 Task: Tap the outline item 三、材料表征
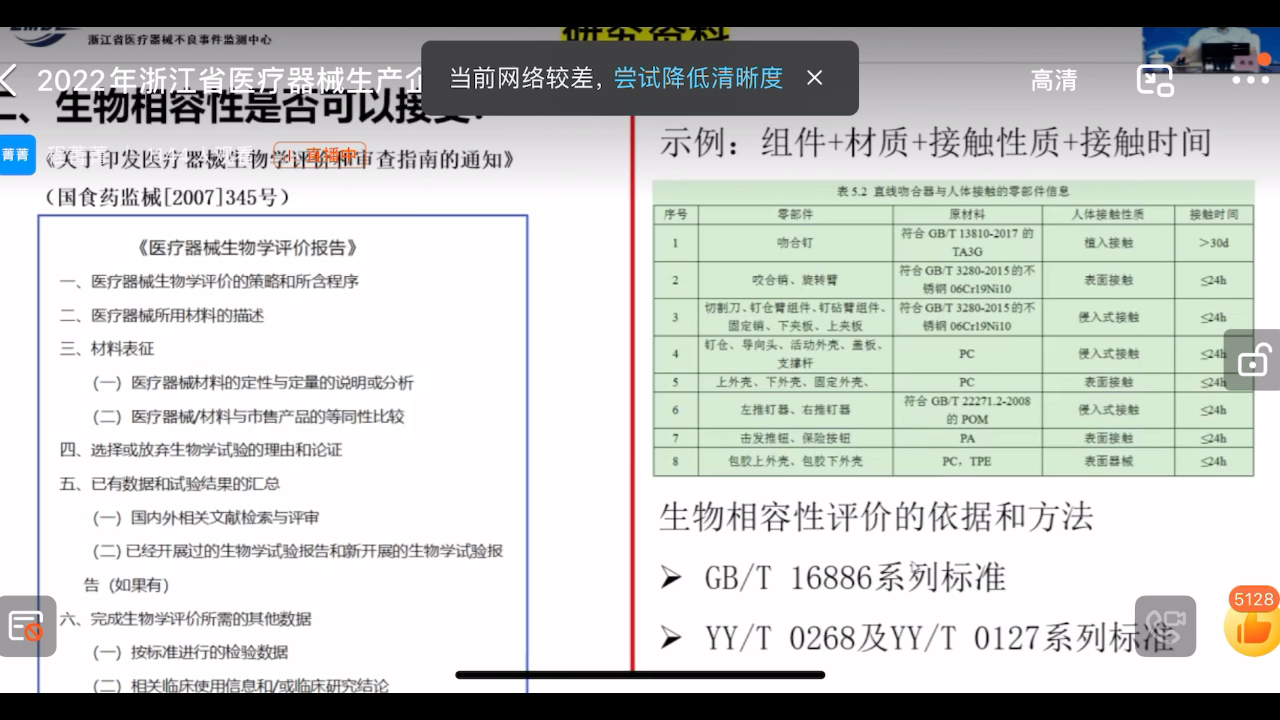(107, 349)
